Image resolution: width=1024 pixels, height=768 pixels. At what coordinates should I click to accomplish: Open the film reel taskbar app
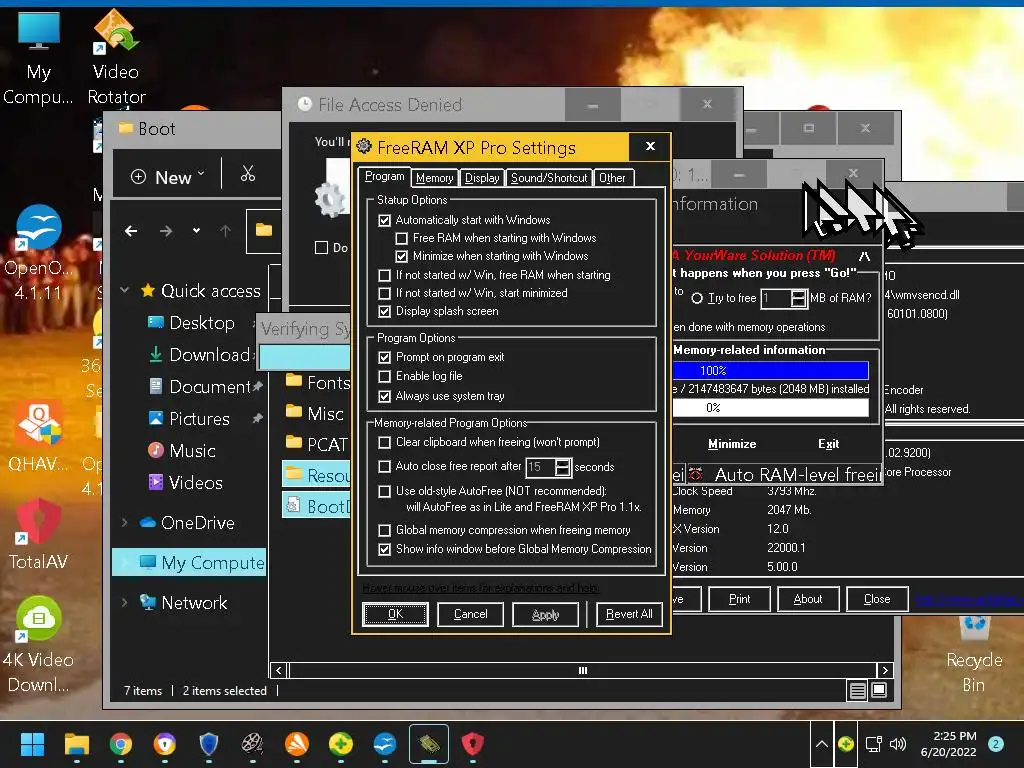(253, 744)
